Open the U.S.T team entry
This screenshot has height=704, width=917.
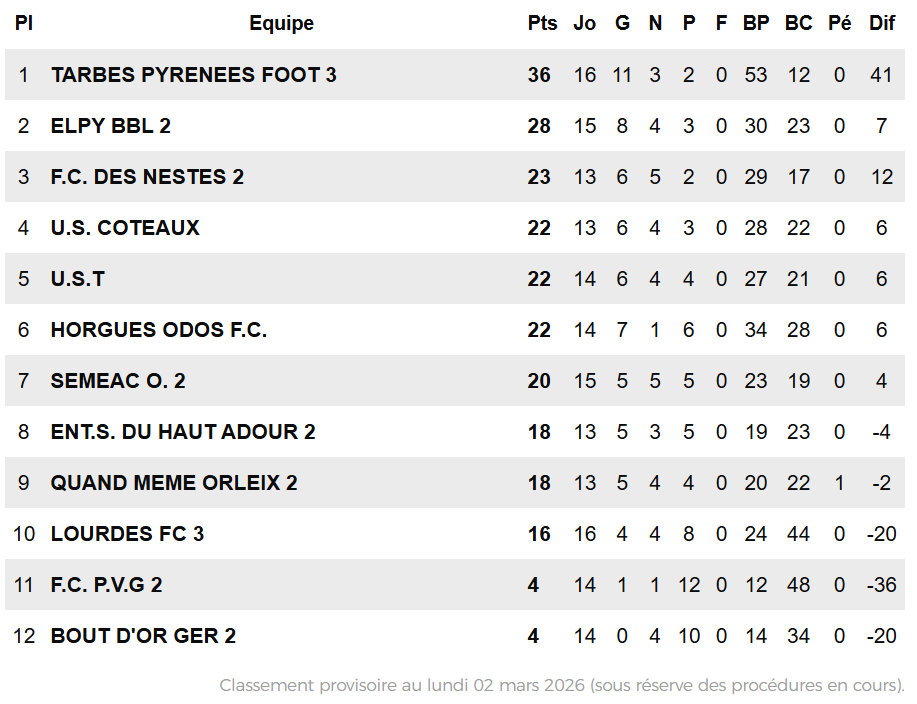78,279
